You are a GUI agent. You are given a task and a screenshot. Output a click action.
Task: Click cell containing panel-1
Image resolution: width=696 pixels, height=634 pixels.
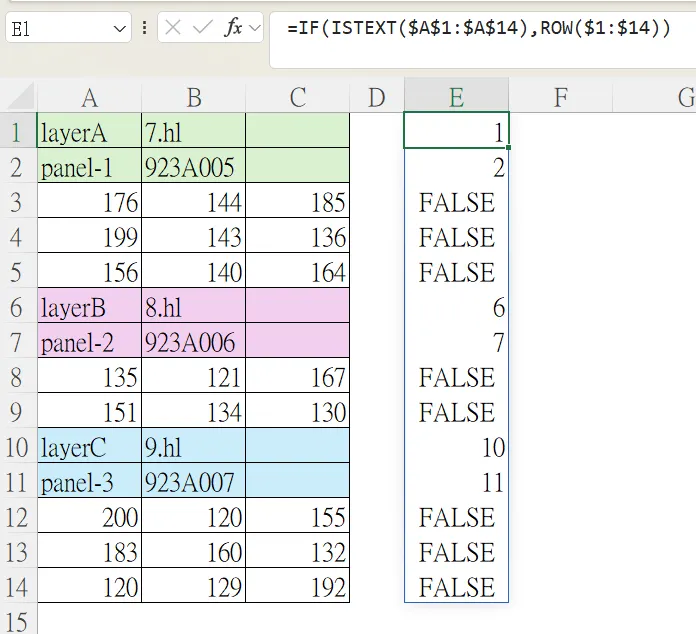(x=89, y=166)
